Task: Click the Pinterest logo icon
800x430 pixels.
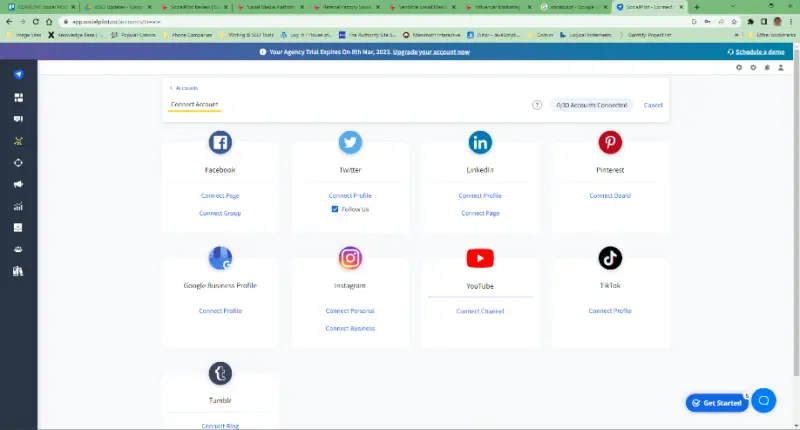Action: [x=610, y=142]
